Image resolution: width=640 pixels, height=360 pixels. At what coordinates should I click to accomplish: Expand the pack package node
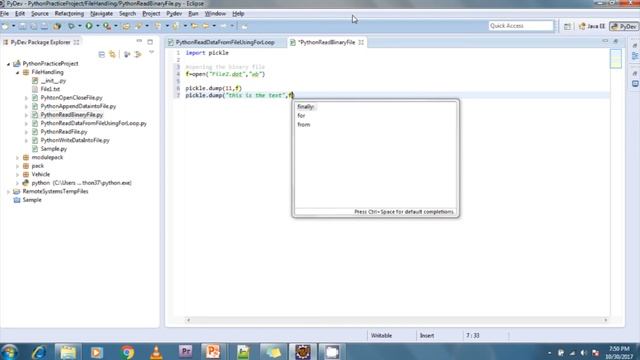click(18, 166)
